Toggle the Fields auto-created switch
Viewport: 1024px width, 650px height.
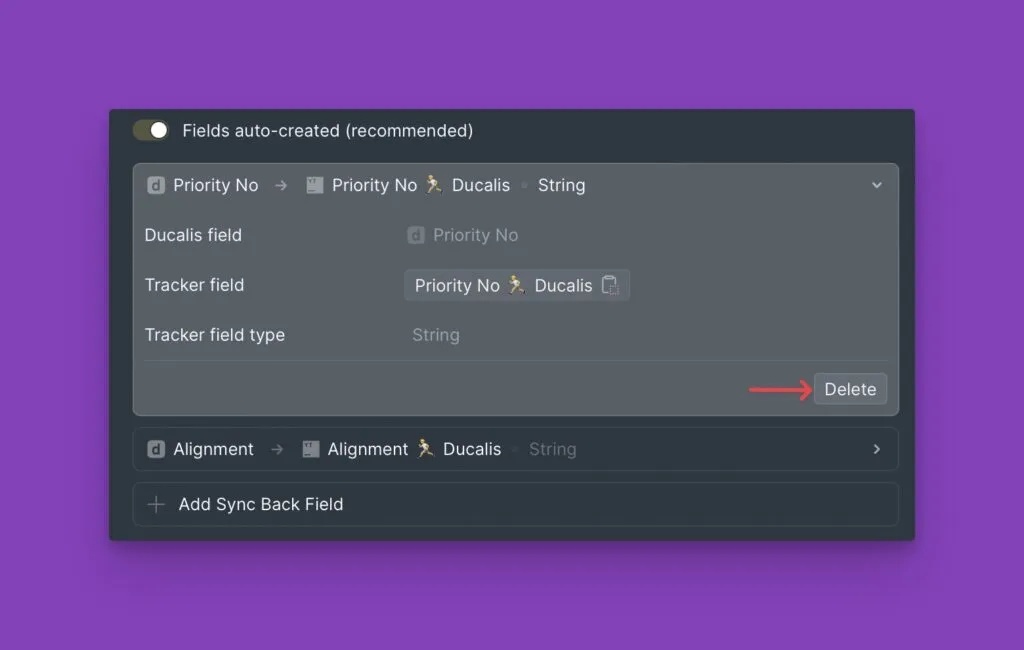151,130
